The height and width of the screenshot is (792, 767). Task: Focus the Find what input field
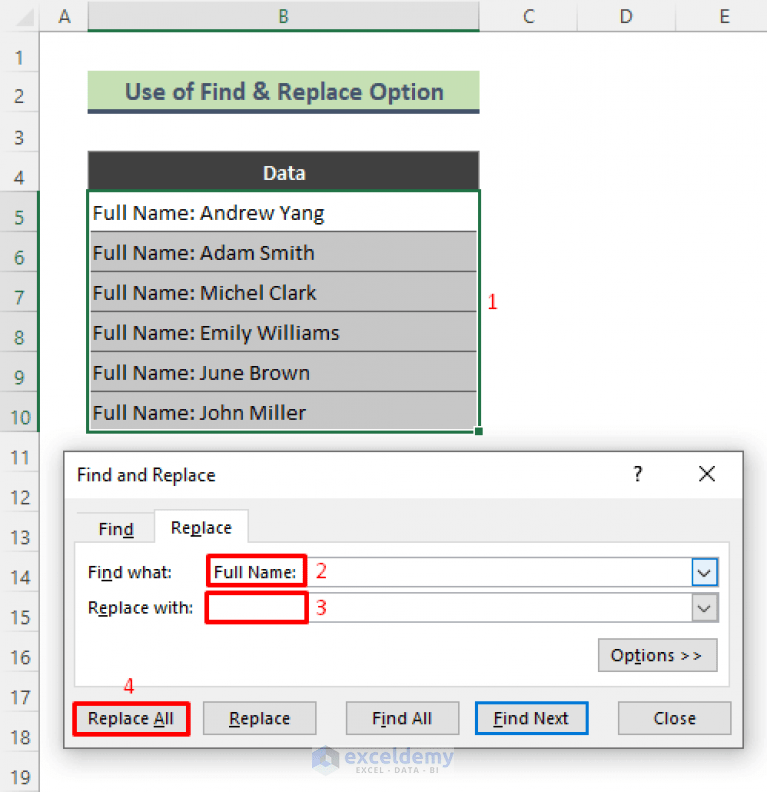pyautogui.click(x=449, y=572)
